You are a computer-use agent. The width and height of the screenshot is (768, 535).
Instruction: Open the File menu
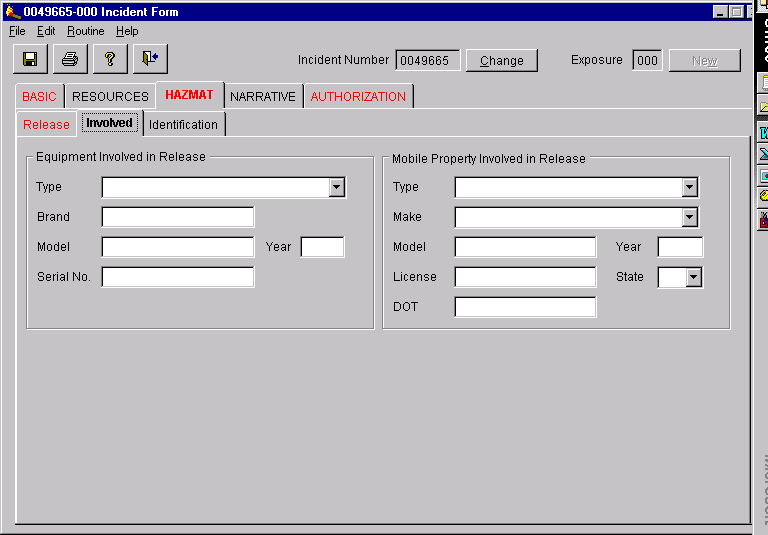pyautogui.click(x=17, y=31)
